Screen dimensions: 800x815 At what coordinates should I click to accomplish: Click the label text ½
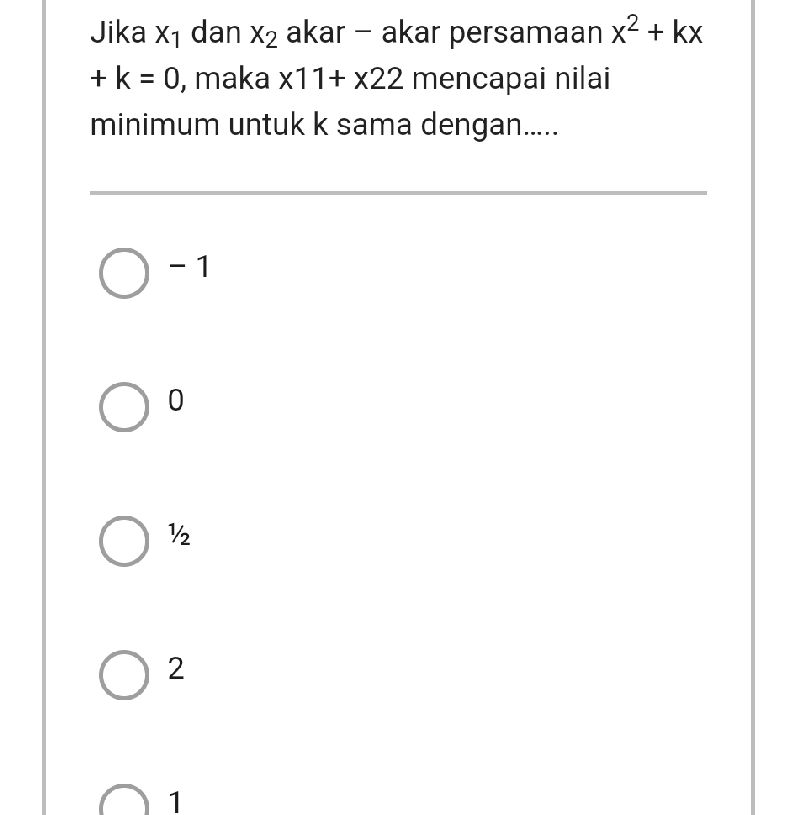pyautogui.click(x=181, y=536)
